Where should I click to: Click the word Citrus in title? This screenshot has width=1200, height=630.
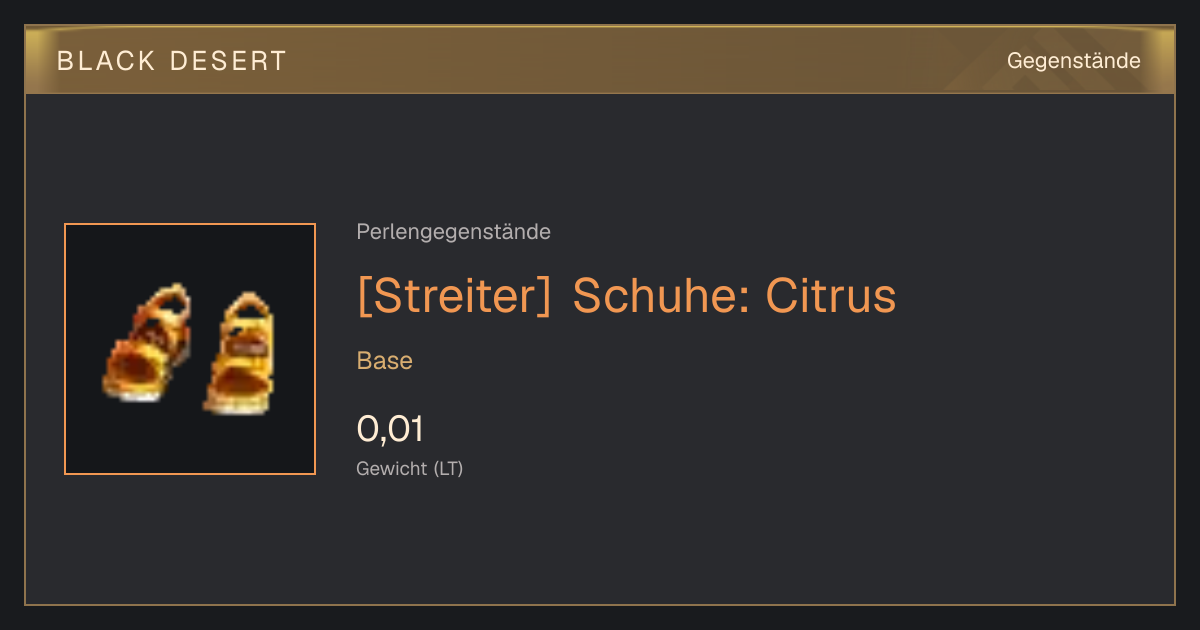[831, 296]
